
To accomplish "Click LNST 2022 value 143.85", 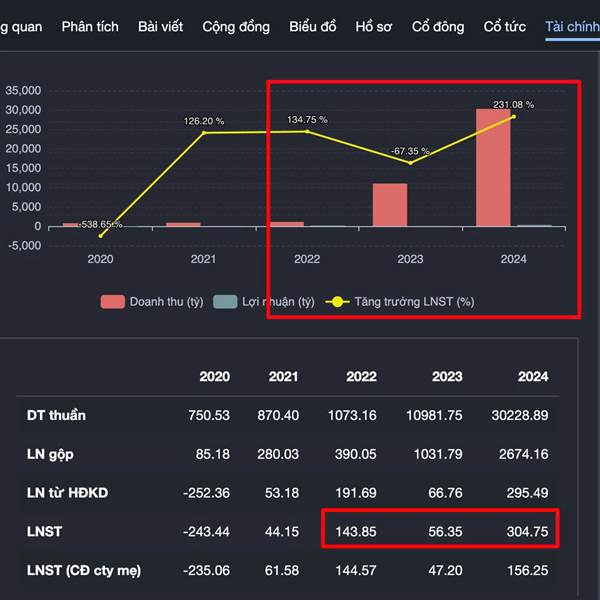I will [x=356, y=532].
